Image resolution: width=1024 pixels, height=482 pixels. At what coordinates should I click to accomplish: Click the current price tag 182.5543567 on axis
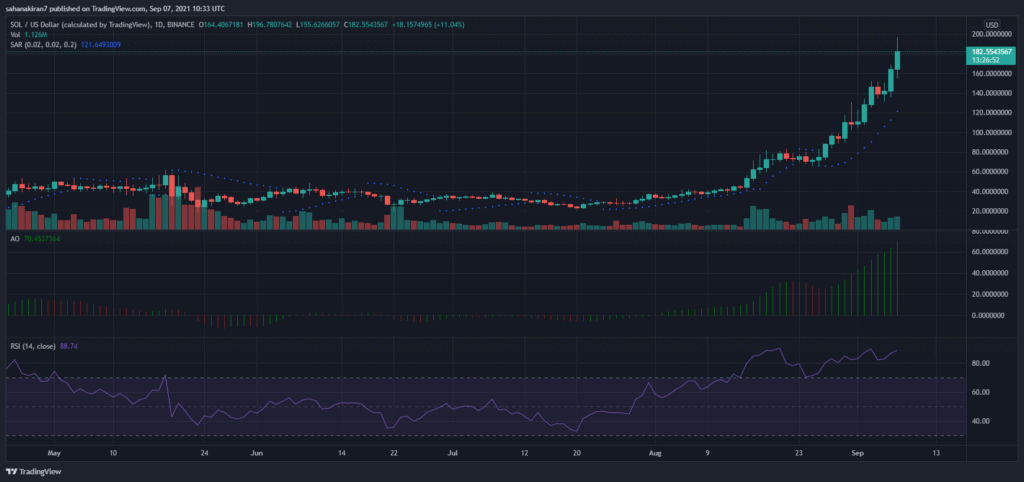(x=993, y=52)
